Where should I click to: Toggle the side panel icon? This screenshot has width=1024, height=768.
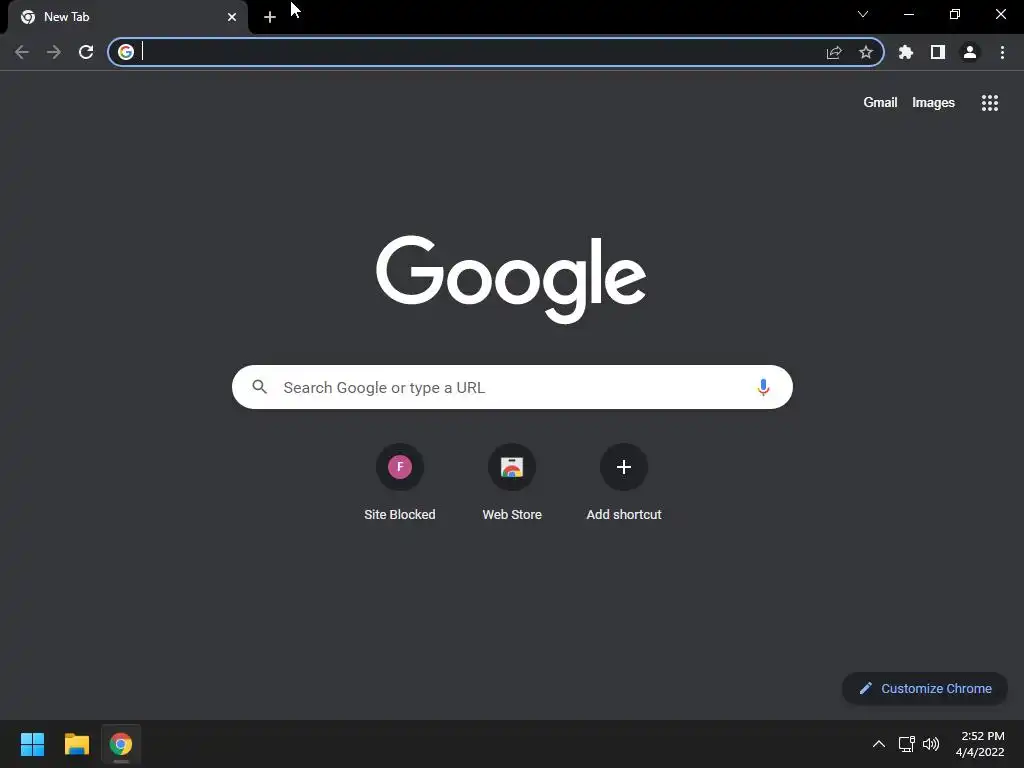[938, 52]
